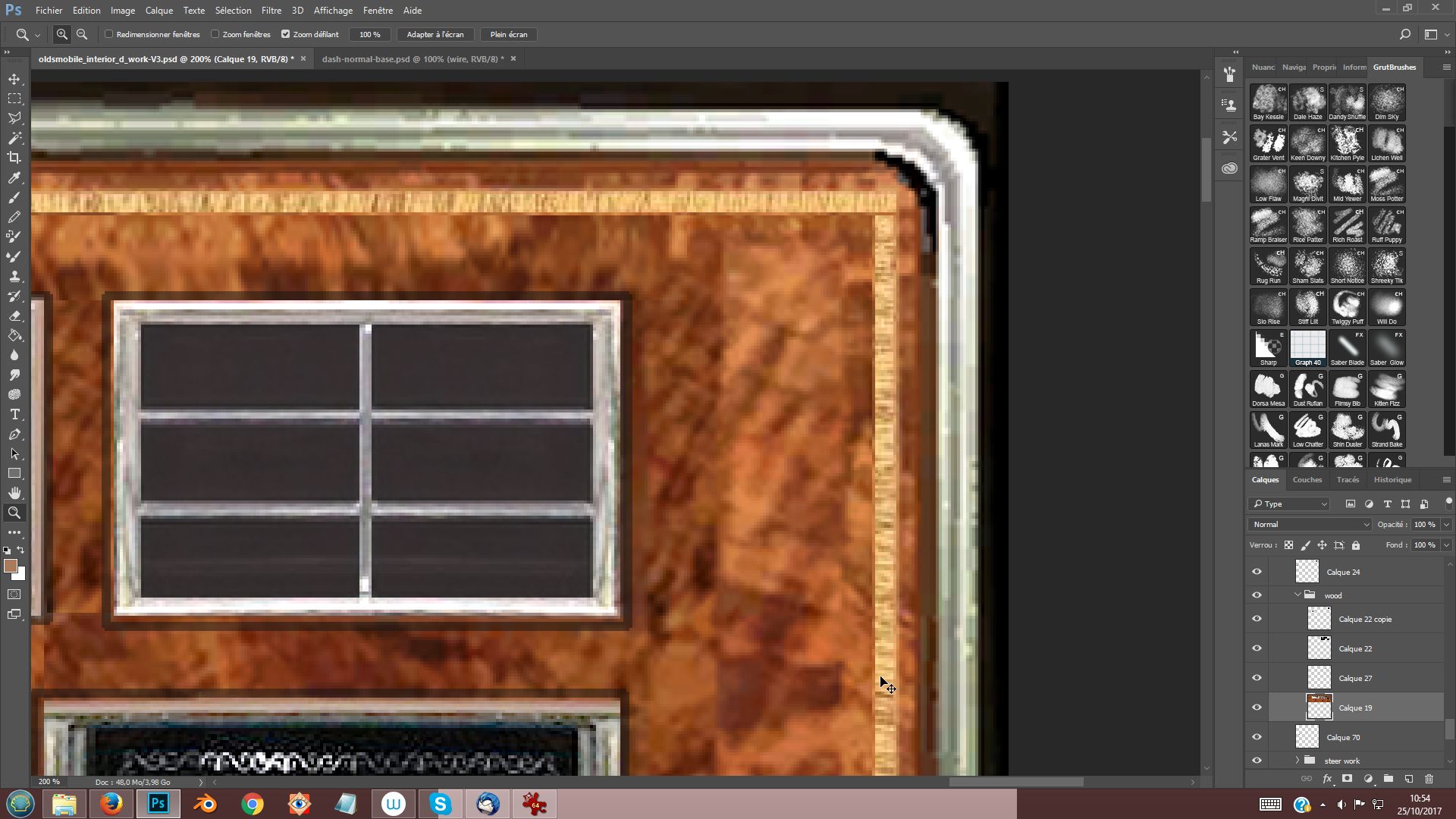Create new adjustment layer

tap(1368, 779)
